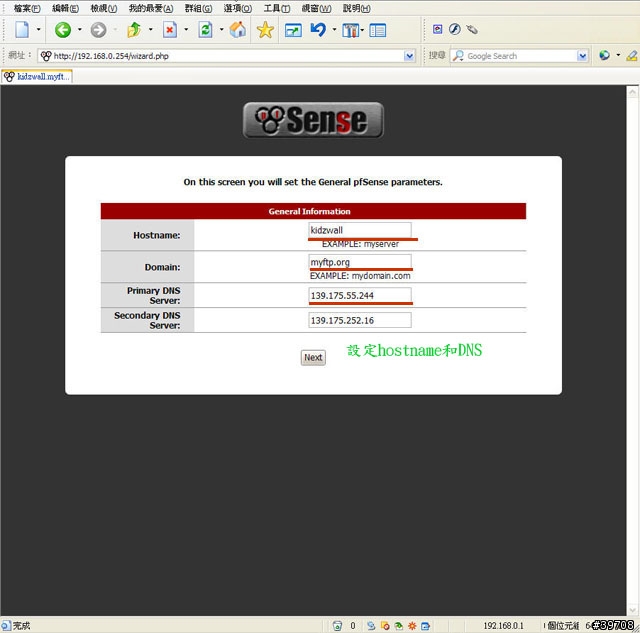
Task: Click the new page toolbar icon
Action: tap(22, 29)
